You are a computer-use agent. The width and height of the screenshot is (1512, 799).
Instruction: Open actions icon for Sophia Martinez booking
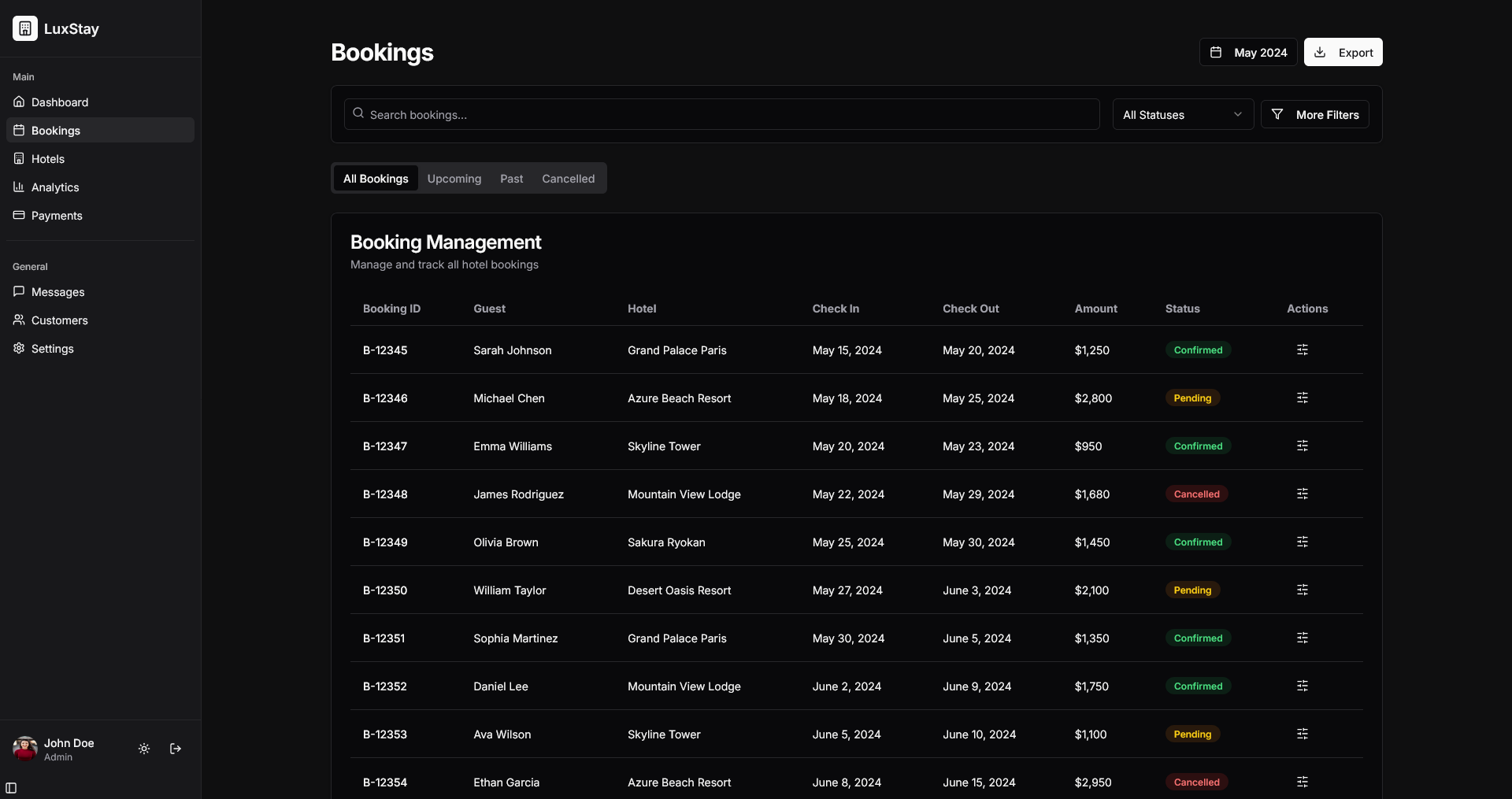point(1303,638)
